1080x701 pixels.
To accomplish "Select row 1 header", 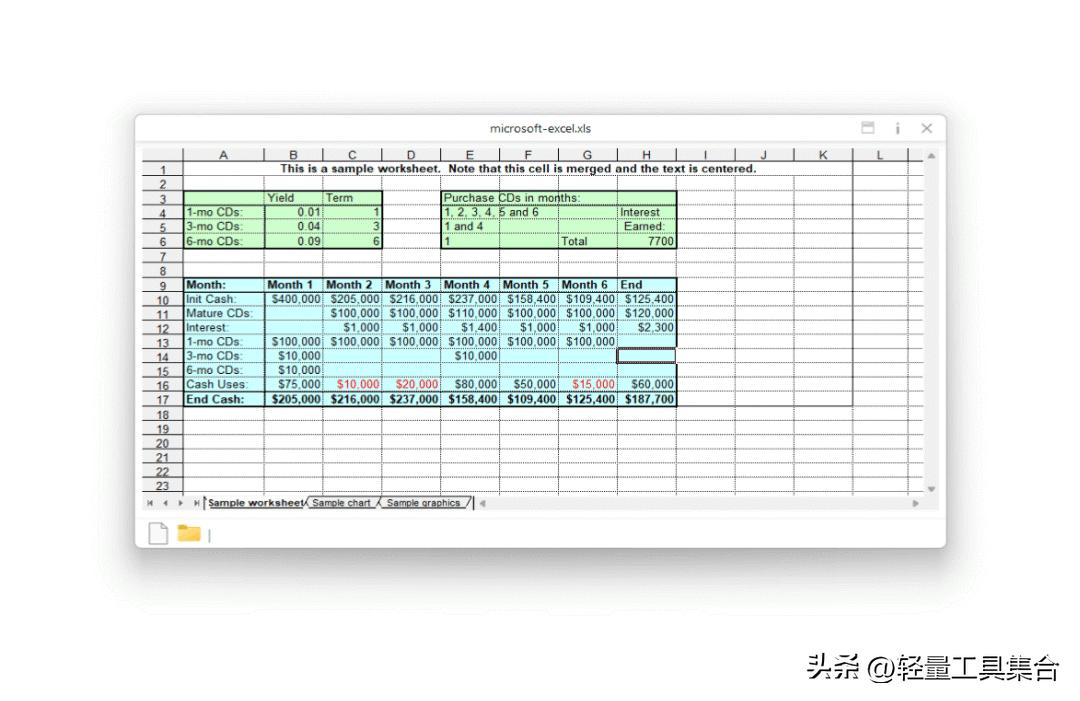I will pos(163,169).
